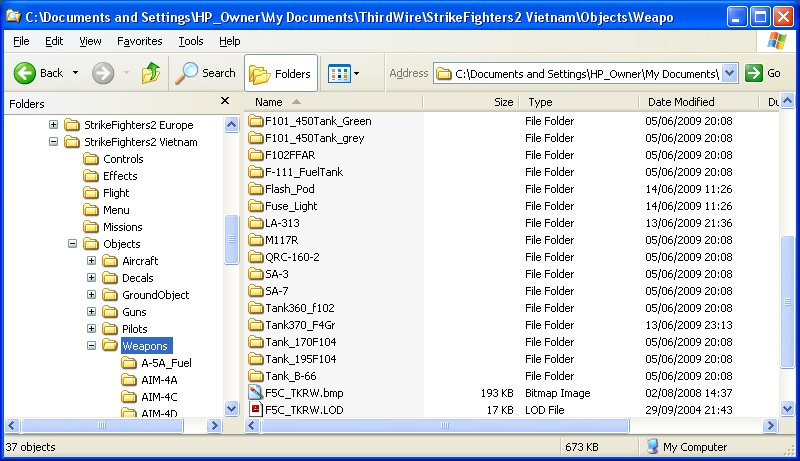The height and width of the screenshot is (461, 800).
Task: Expand the GroundObject tree node
Action: 91,295
